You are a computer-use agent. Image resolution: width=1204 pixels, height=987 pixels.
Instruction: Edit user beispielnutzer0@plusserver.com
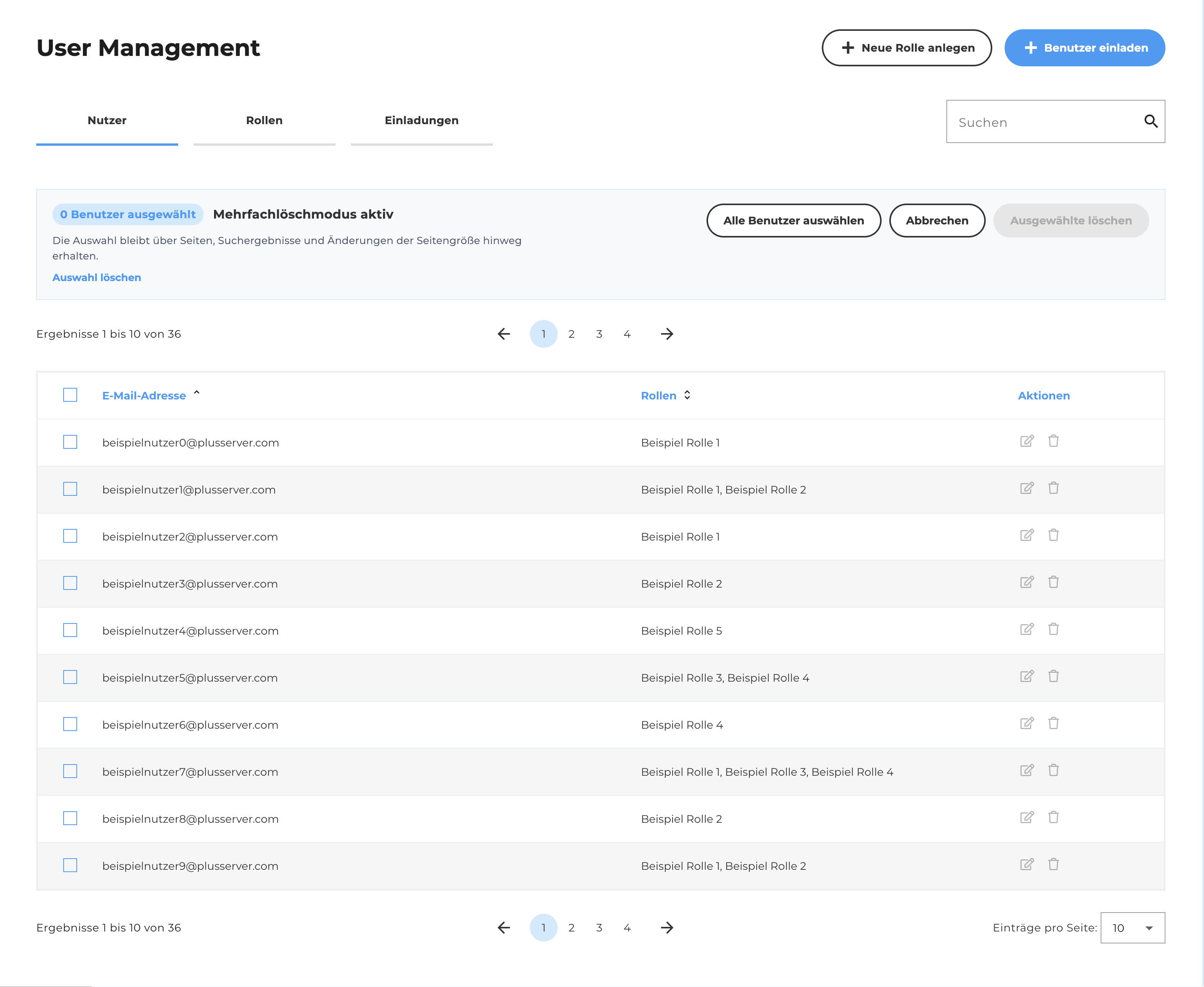click(x=1027, y=441)
